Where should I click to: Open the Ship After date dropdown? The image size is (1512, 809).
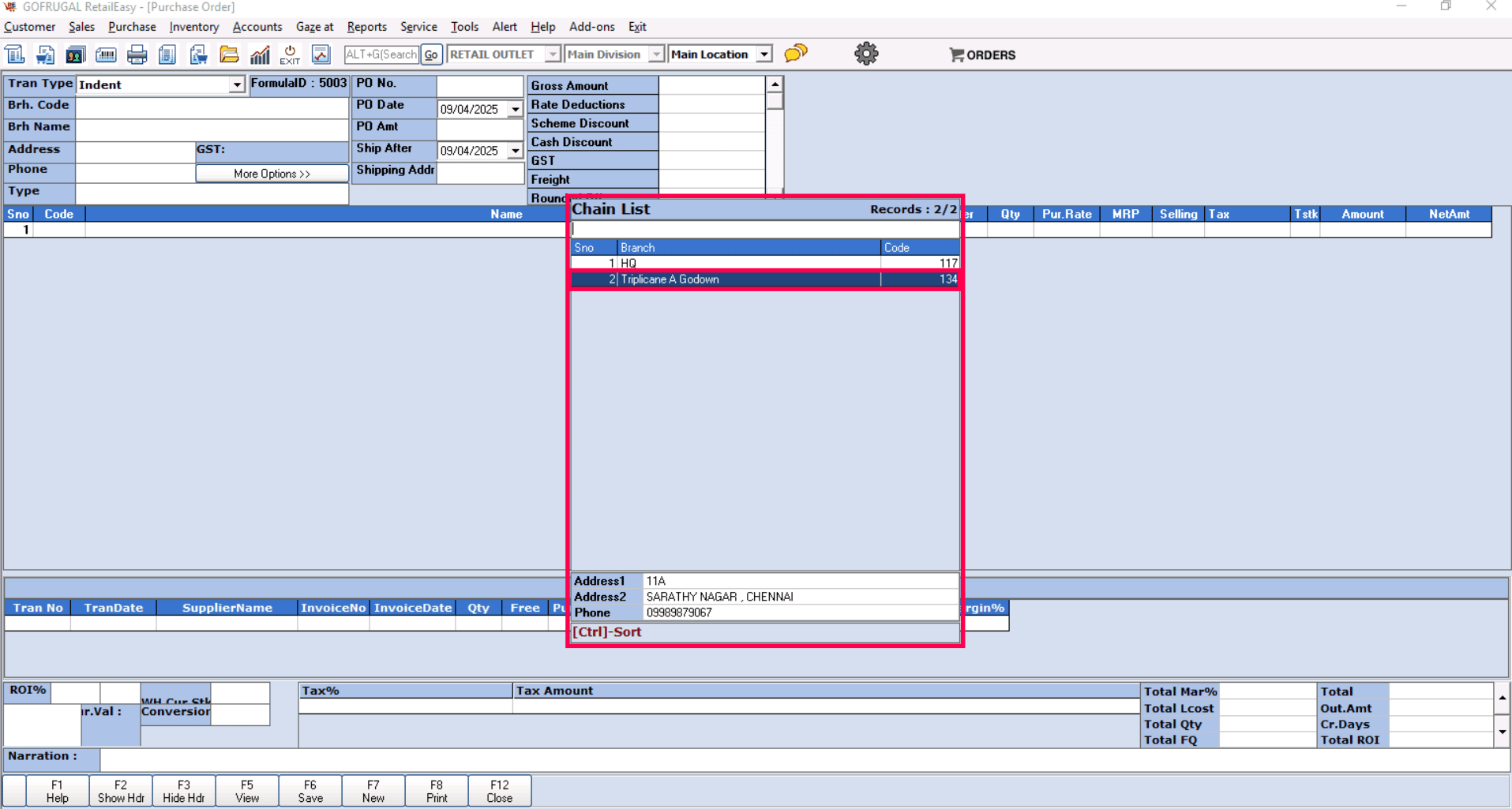[x=516, y=151]
